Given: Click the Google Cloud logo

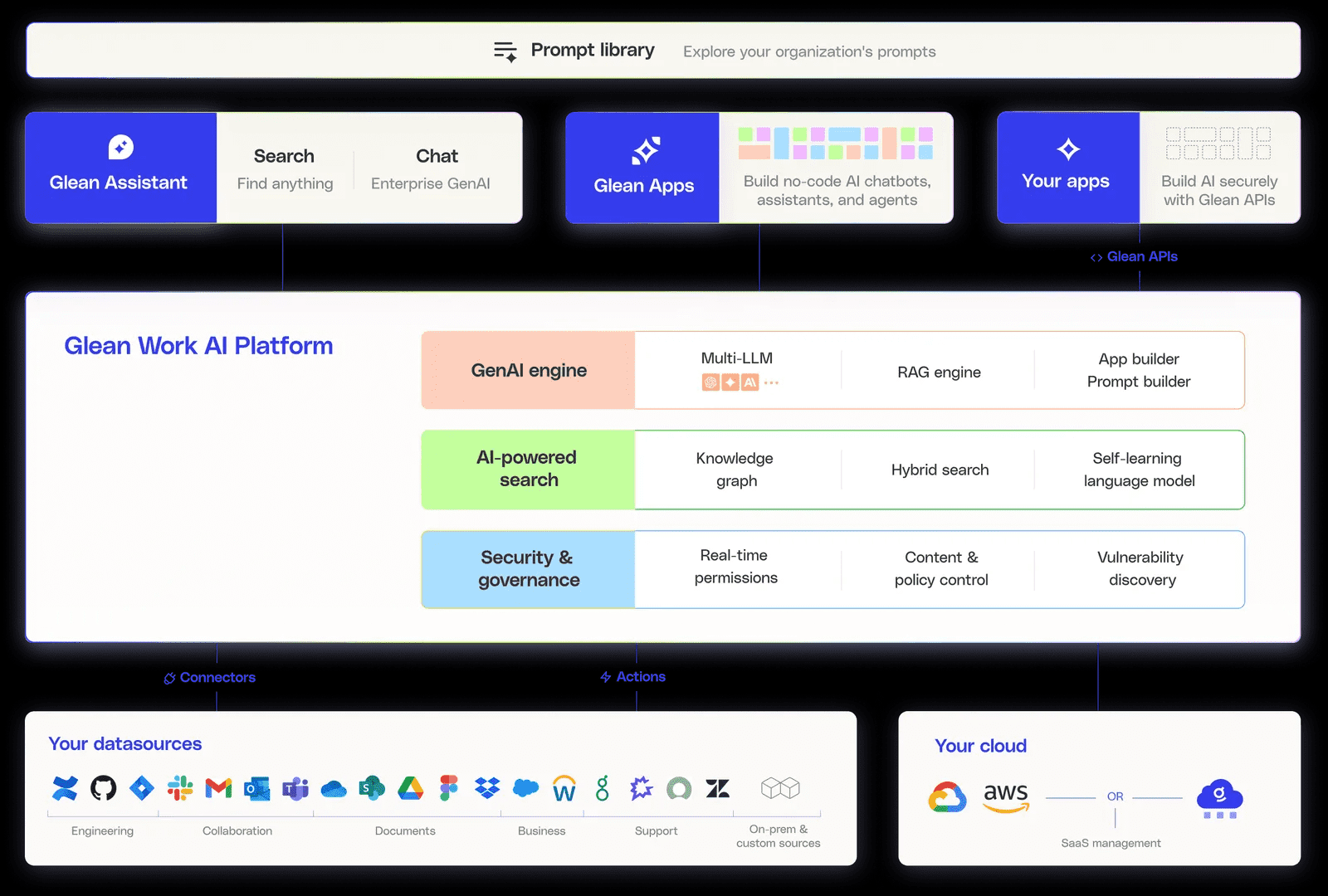Looking at the screenshot, I should 948,797.
